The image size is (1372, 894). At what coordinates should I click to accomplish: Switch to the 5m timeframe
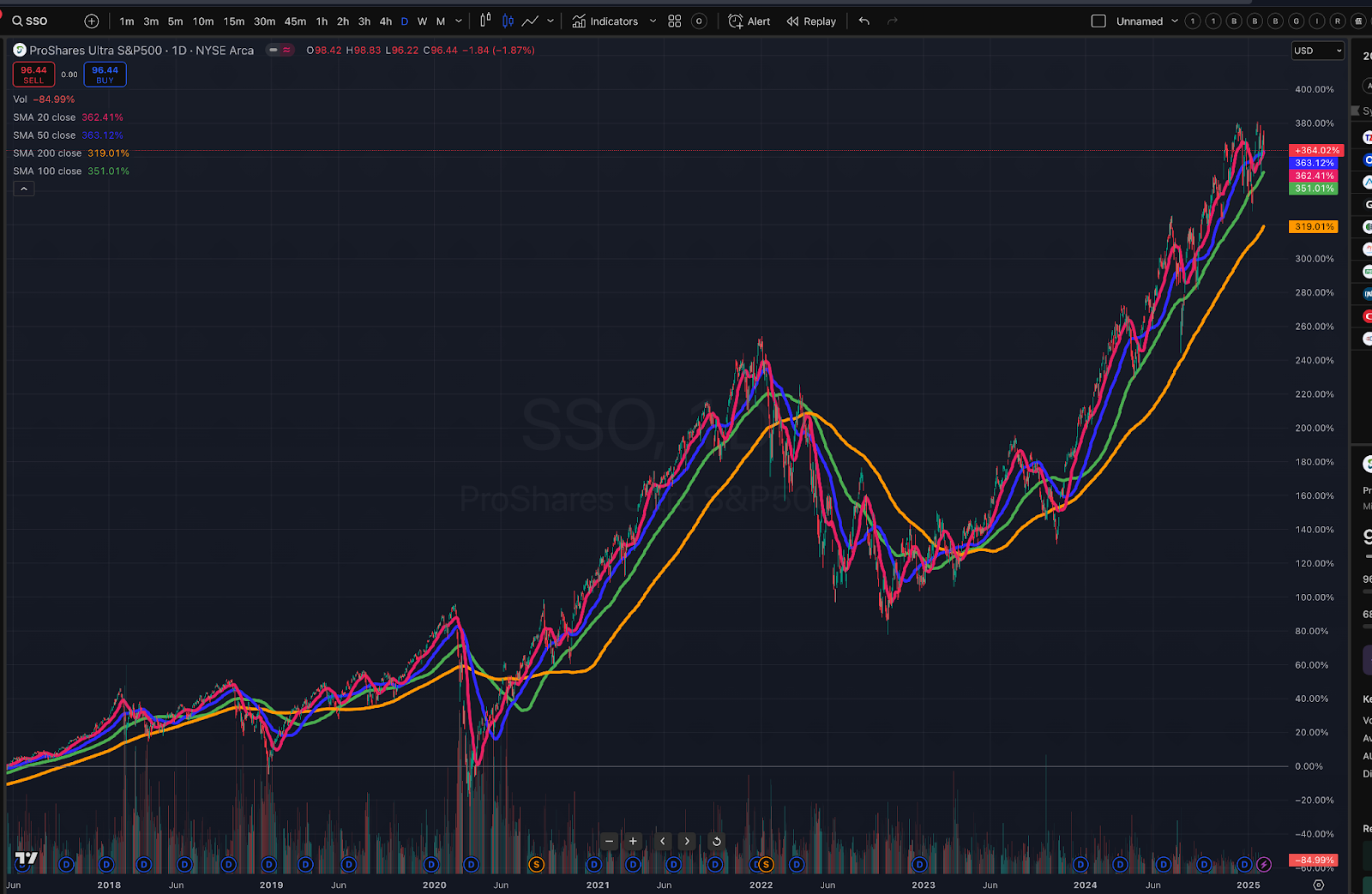[x=175, y=21]
